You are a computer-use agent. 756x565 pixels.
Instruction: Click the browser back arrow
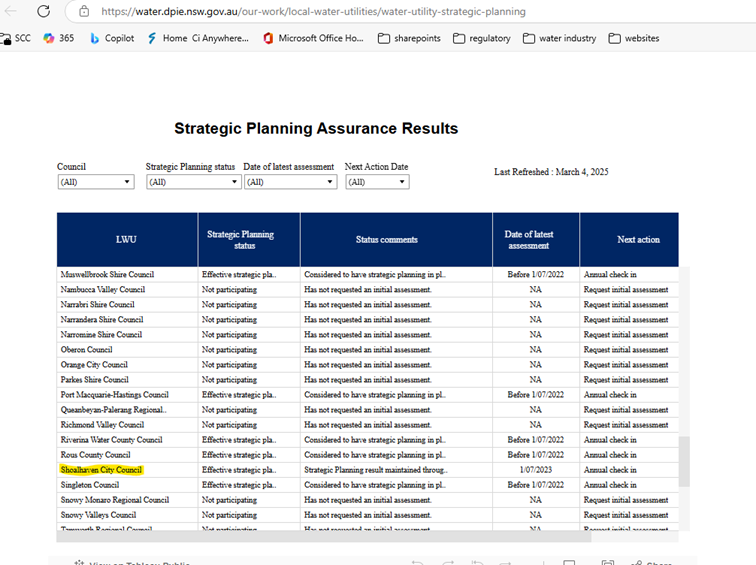coord(10,11)
